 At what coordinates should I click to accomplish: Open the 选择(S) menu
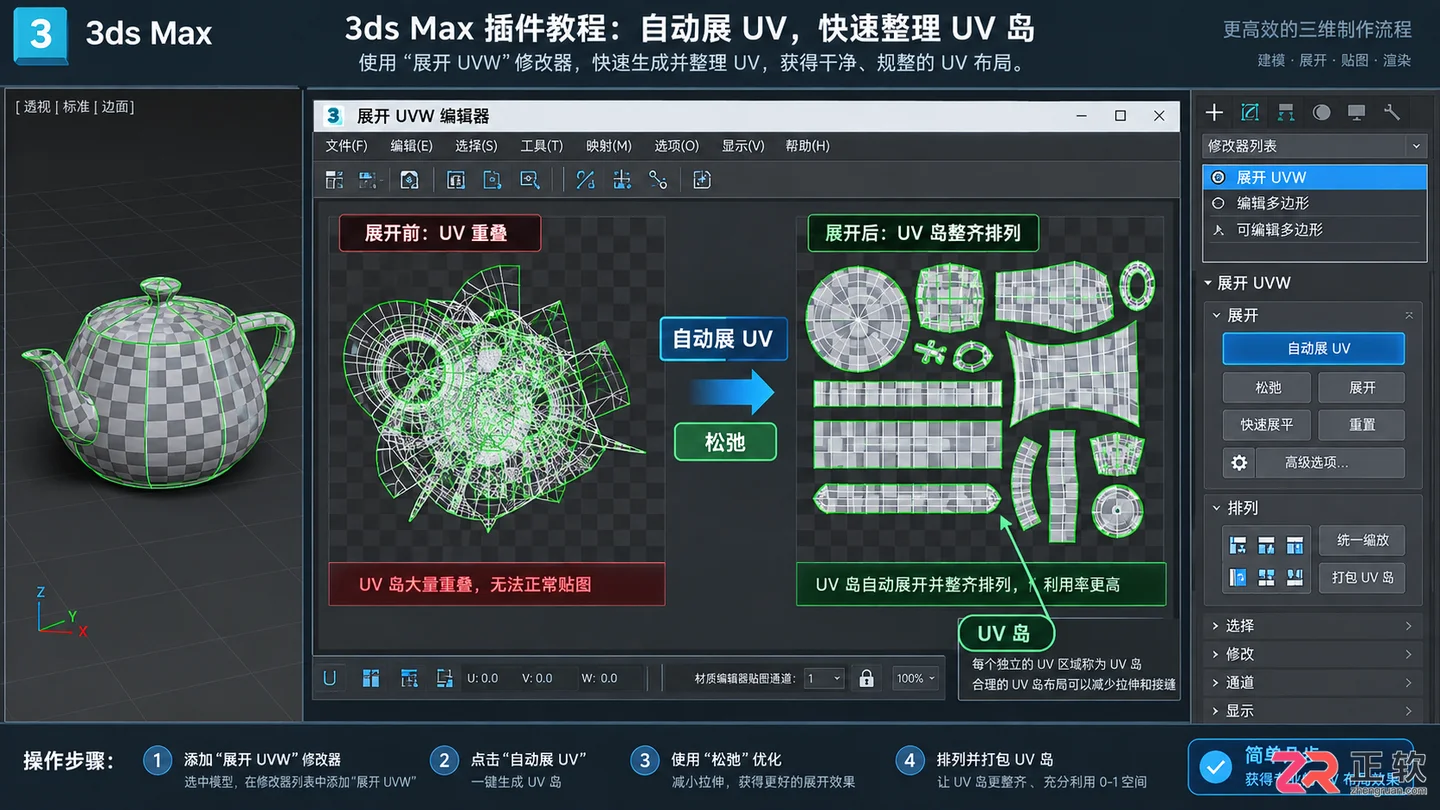pyautogui.click(x=476, y=146)
